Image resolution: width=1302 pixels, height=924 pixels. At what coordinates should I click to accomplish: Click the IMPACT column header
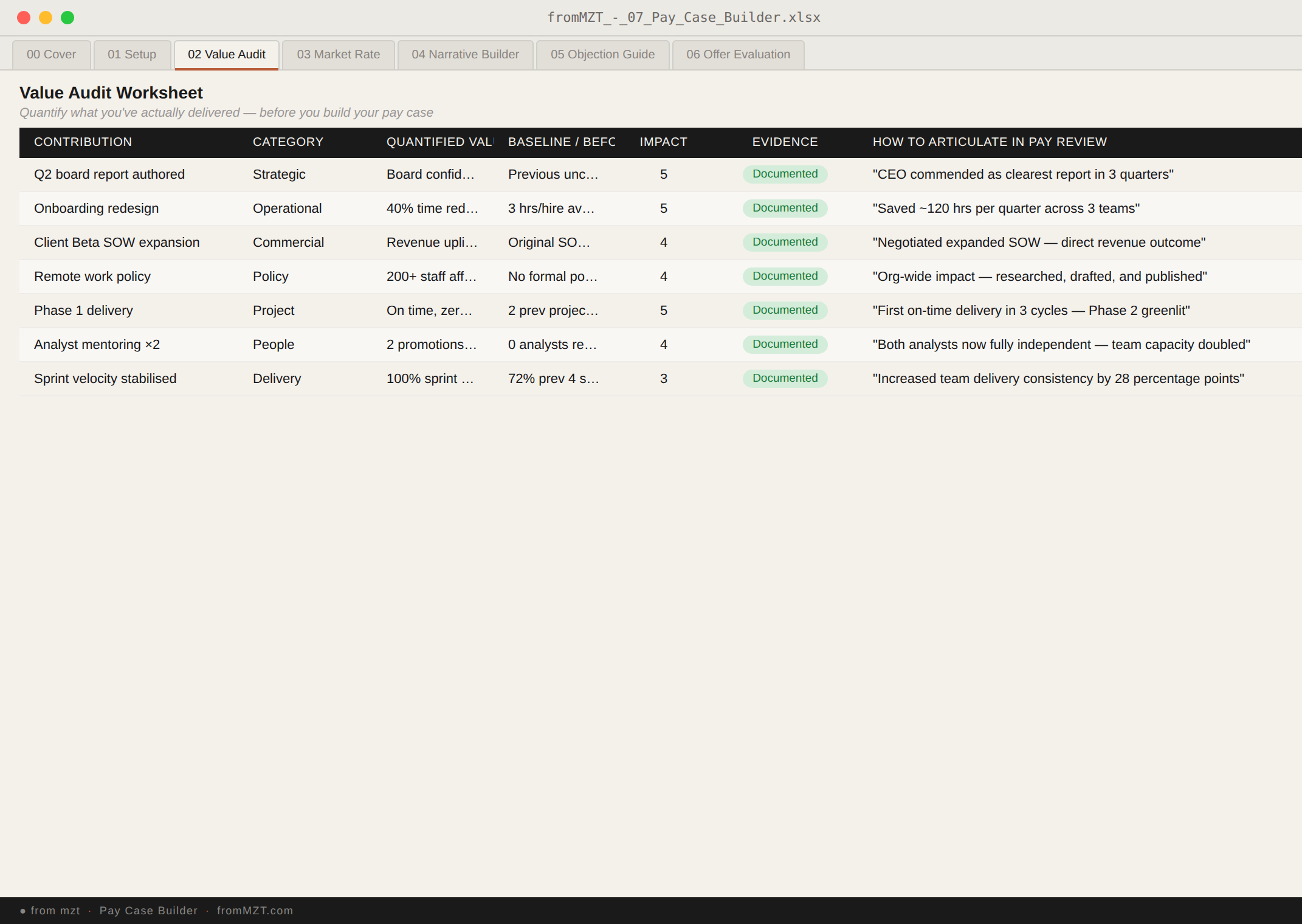point(663,142)
